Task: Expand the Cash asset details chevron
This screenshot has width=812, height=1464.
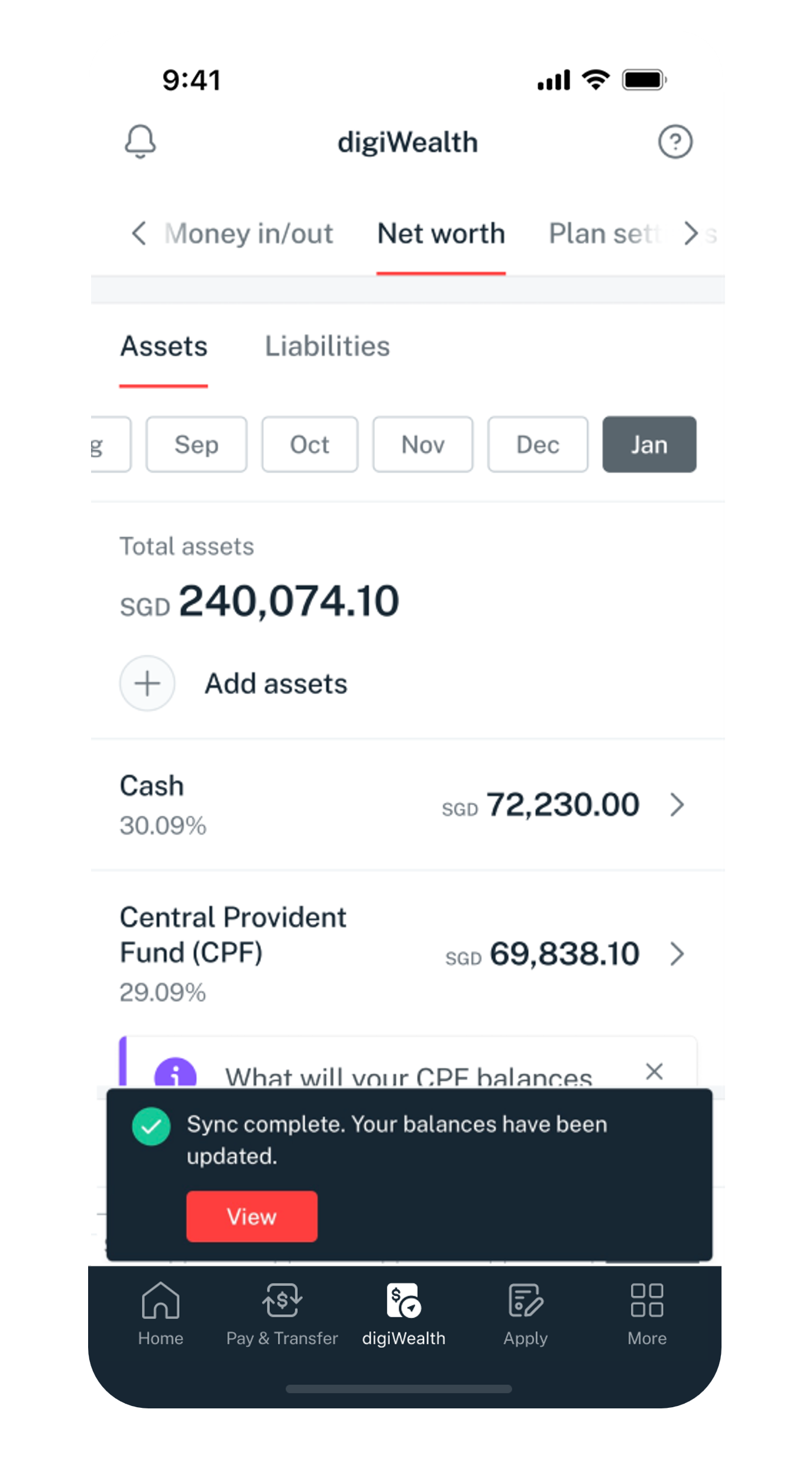Action: pos(677,804)
